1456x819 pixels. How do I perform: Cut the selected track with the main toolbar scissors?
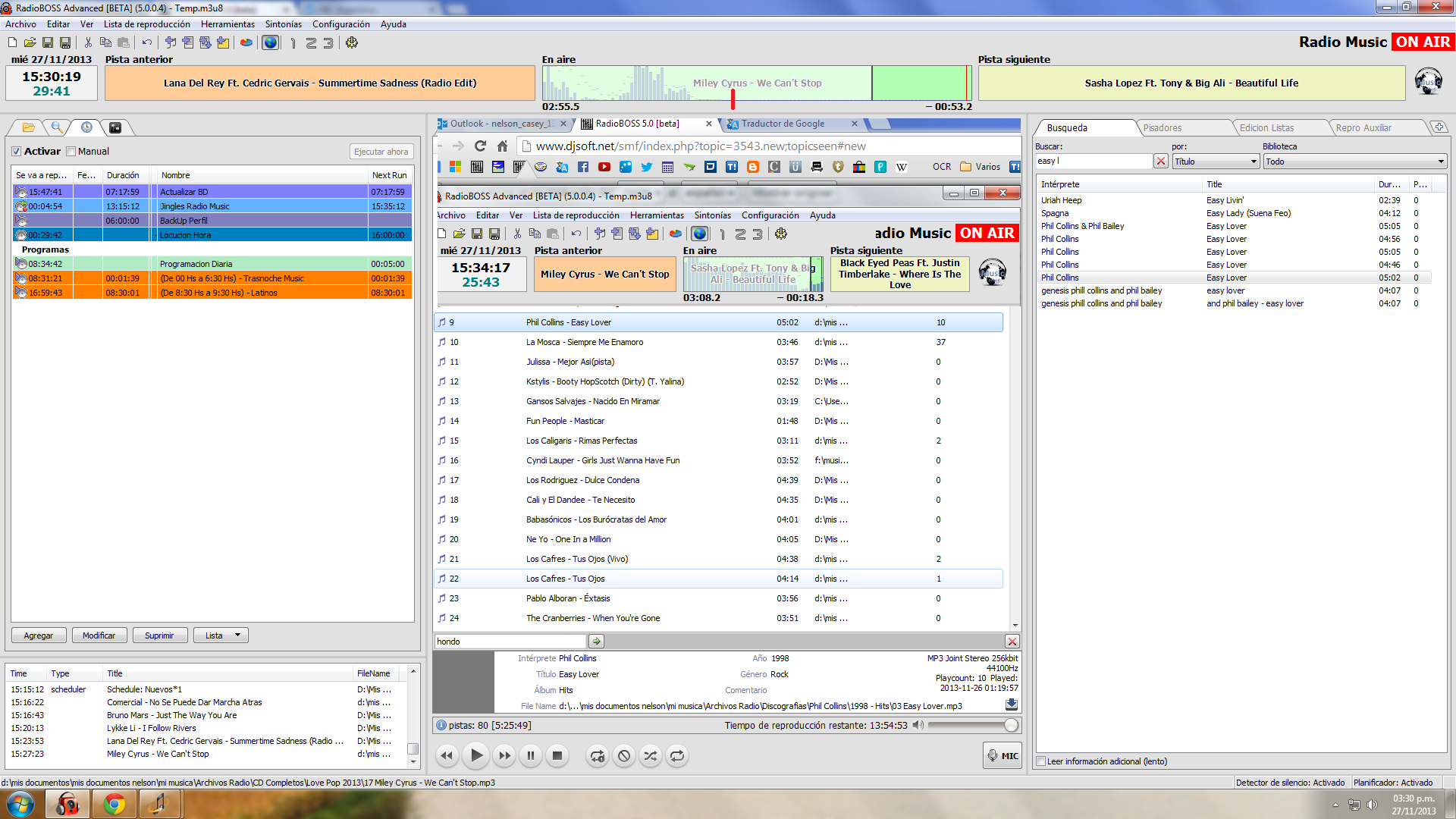click(x=88, y=43)
